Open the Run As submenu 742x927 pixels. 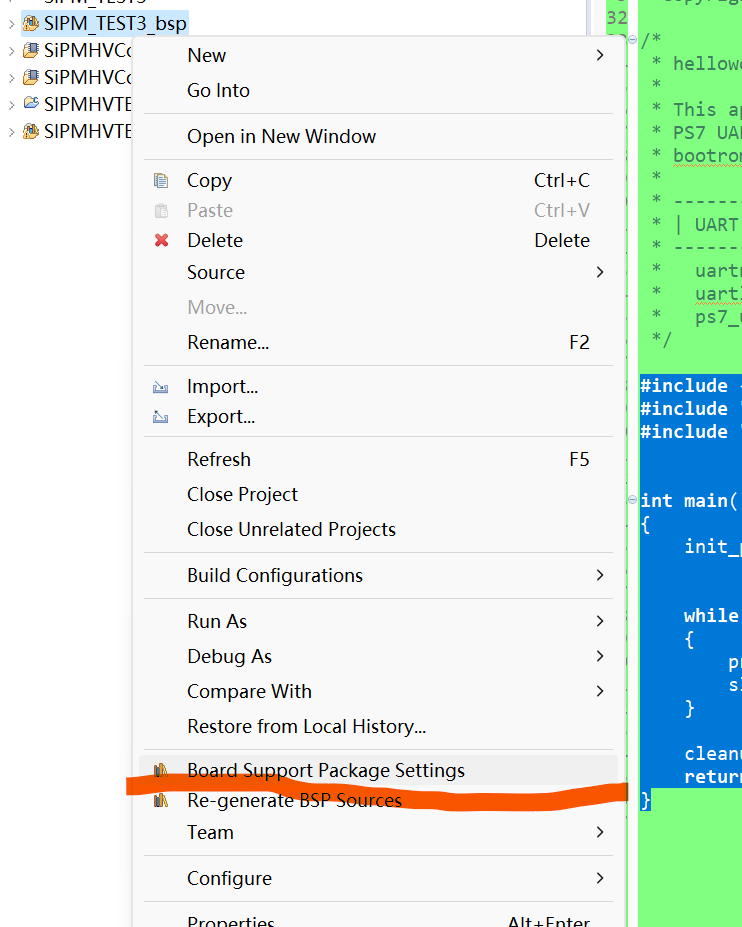tap(378, 621)
